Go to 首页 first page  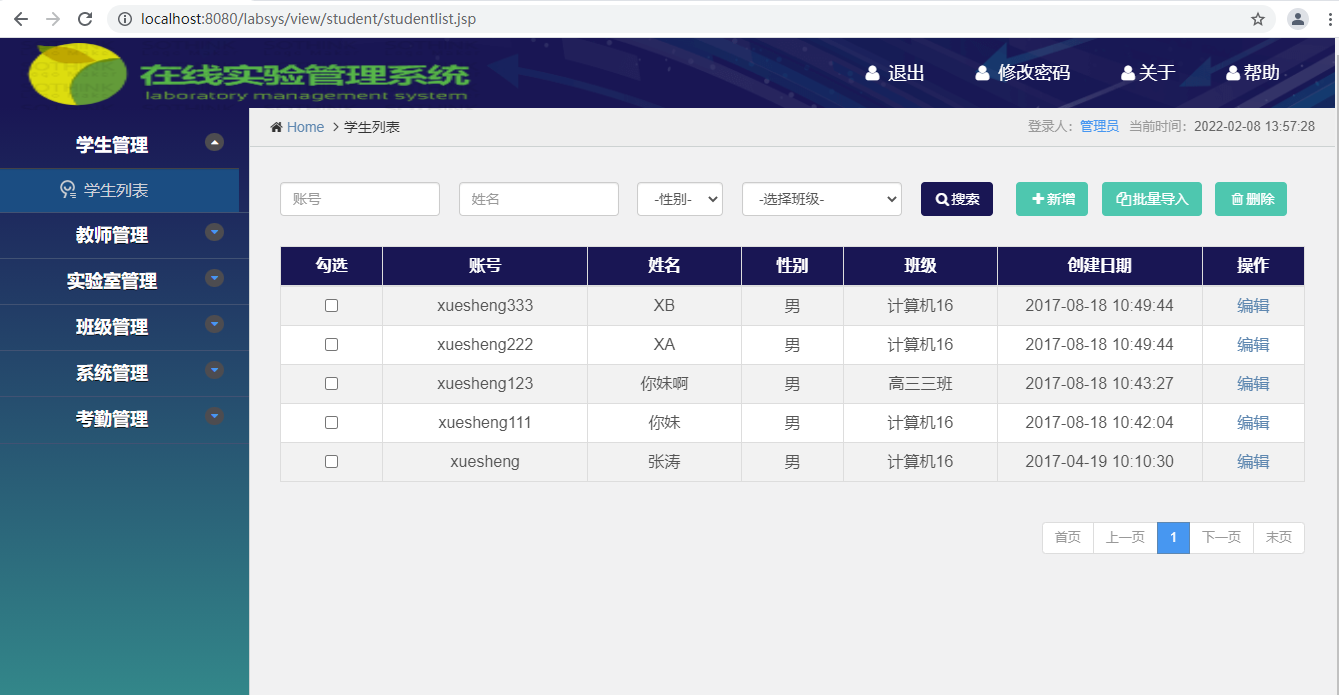tap(1068, 538)
